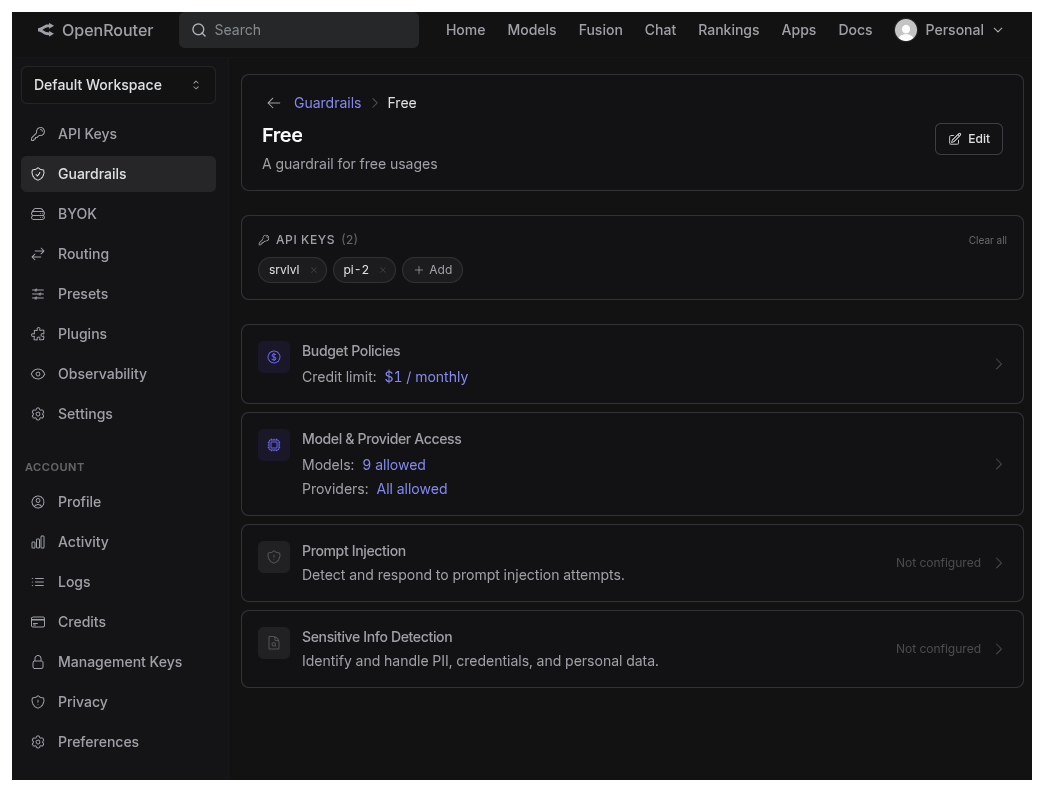Viewport: 1044px width, 792px height.
Task: Open the Default Workspace selector
Action: pos(119,85)
